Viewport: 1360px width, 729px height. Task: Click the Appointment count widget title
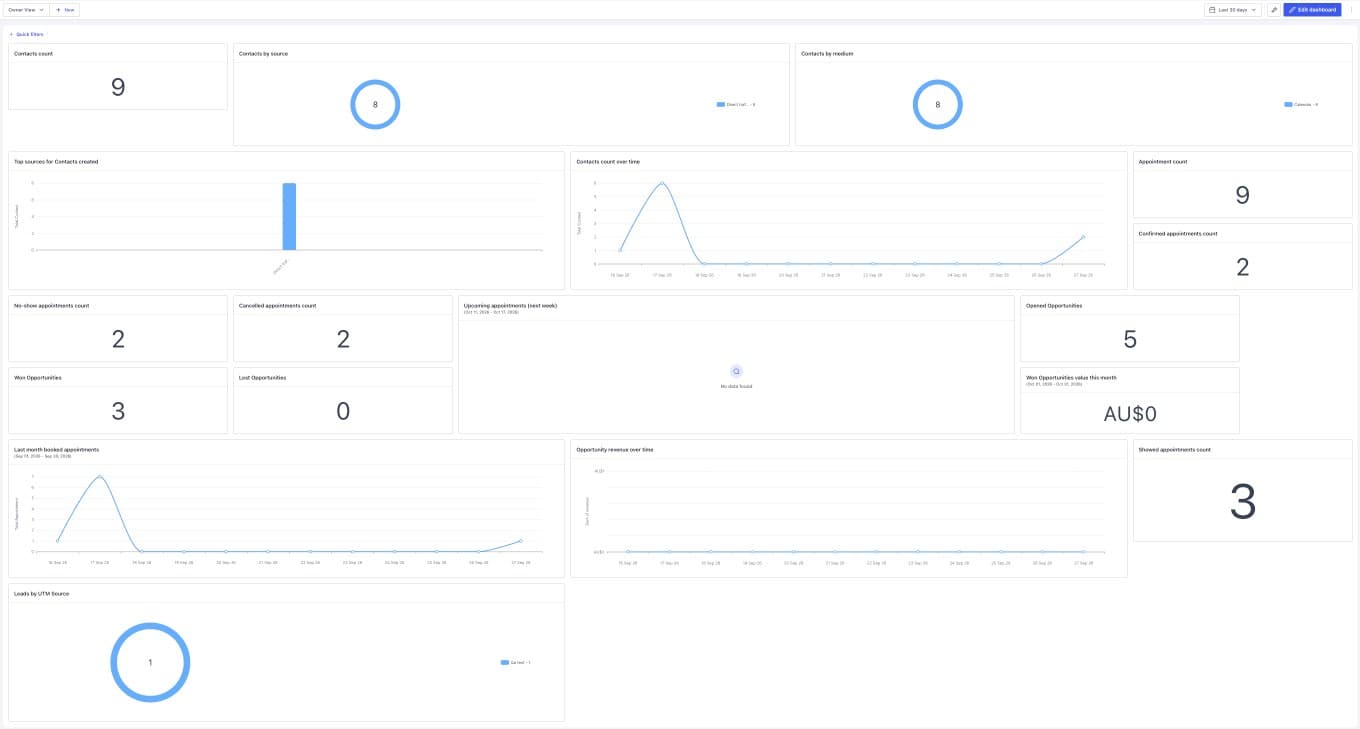pyautogui.click(x=1163, y=161)
